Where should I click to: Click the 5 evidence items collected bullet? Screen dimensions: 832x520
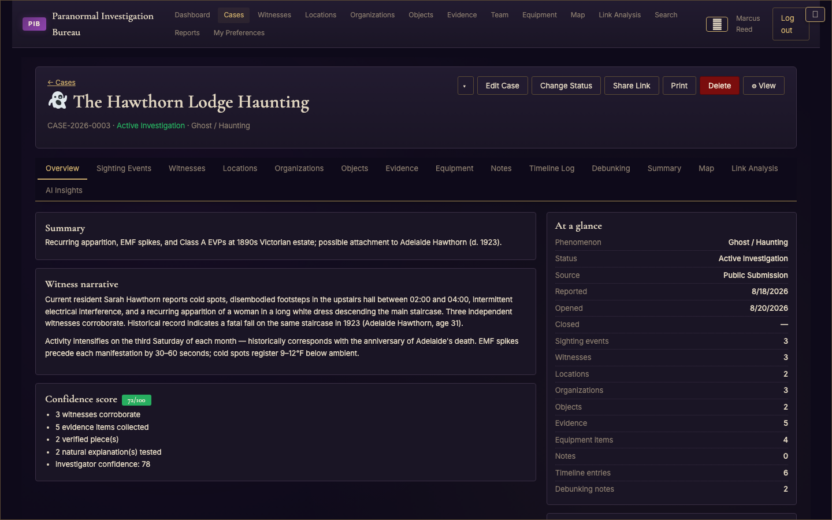click(102, 427)
